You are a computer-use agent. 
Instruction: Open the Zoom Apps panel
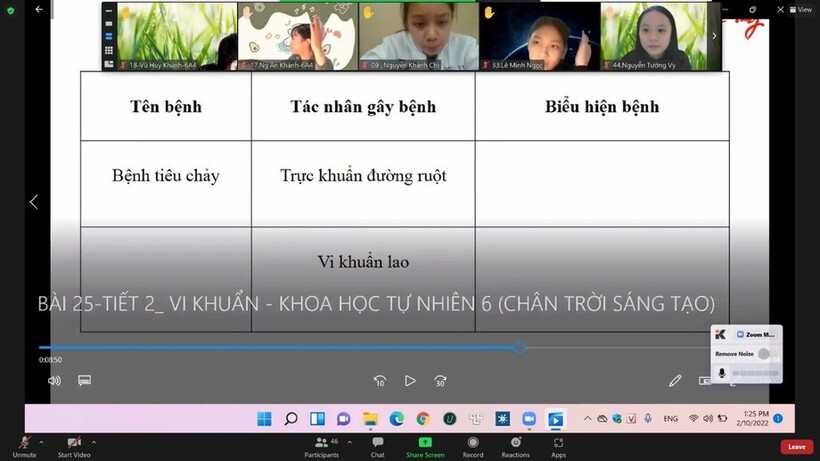click(558, 443)
